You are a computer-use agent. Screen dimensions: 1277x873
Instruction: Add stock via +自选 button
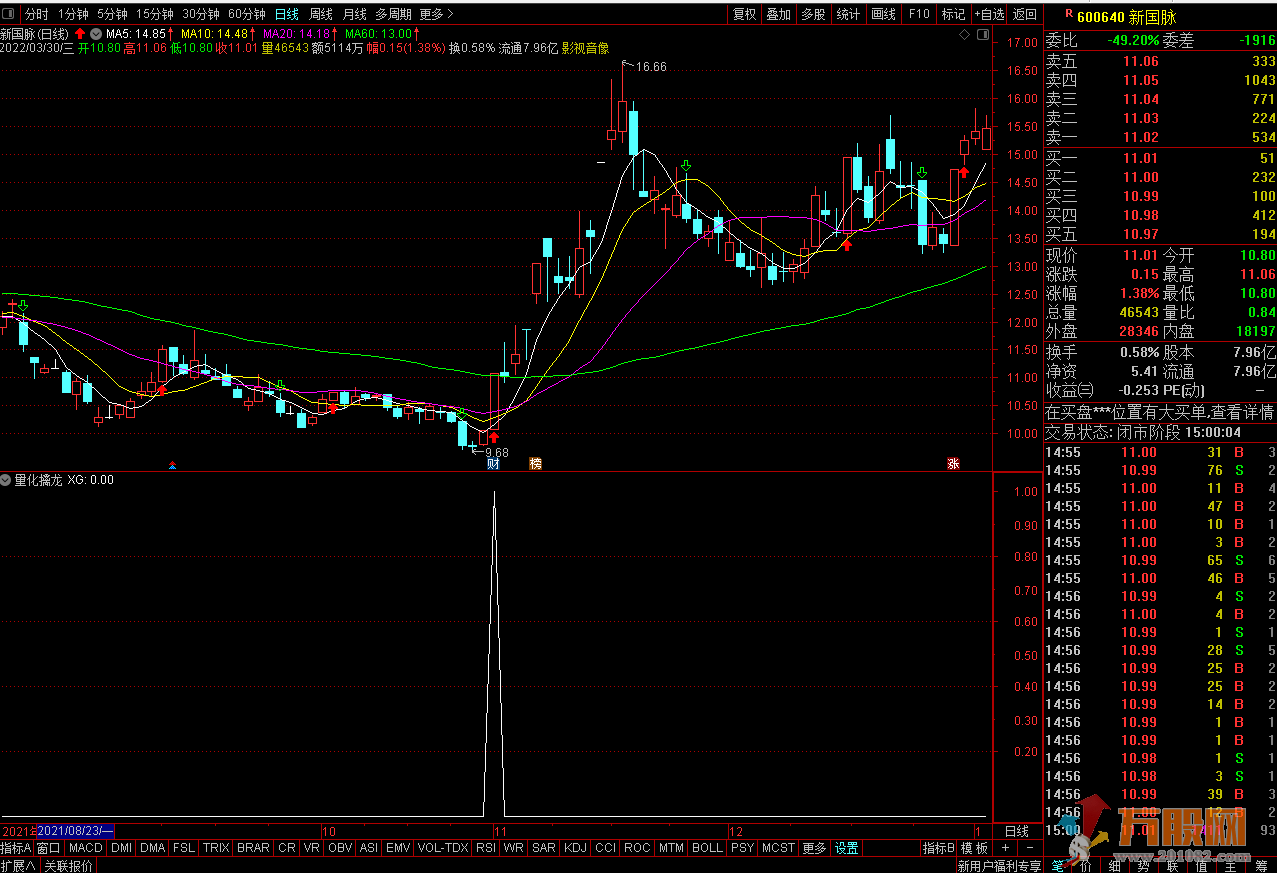point(989,14)
